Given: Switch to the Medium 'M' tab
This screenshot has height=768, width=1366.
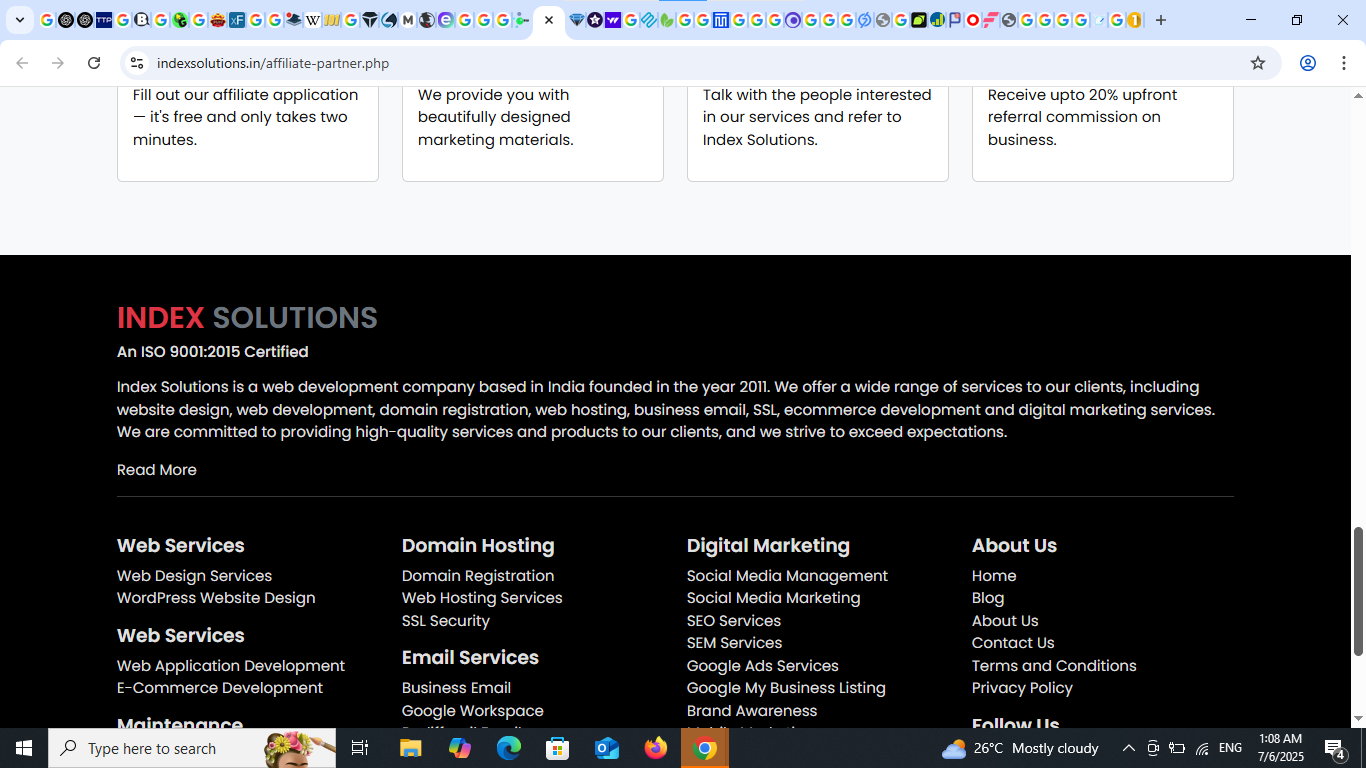Looking at the screenshot, I should (408, 20).
